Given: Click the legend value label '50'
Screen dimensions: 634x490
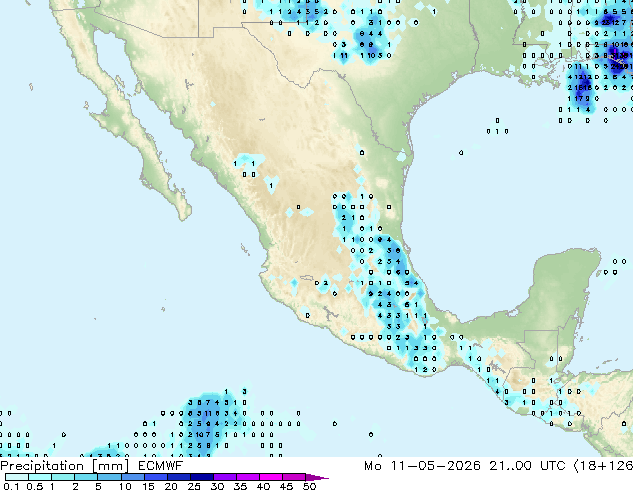Looking at the screenshot, I should 309,486.
